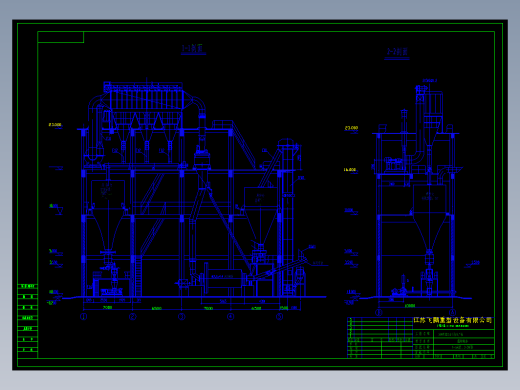The height and width of the screenshot is (390, 520).
Task: Click the 2-2 section title text
Action: coord(397,52)
